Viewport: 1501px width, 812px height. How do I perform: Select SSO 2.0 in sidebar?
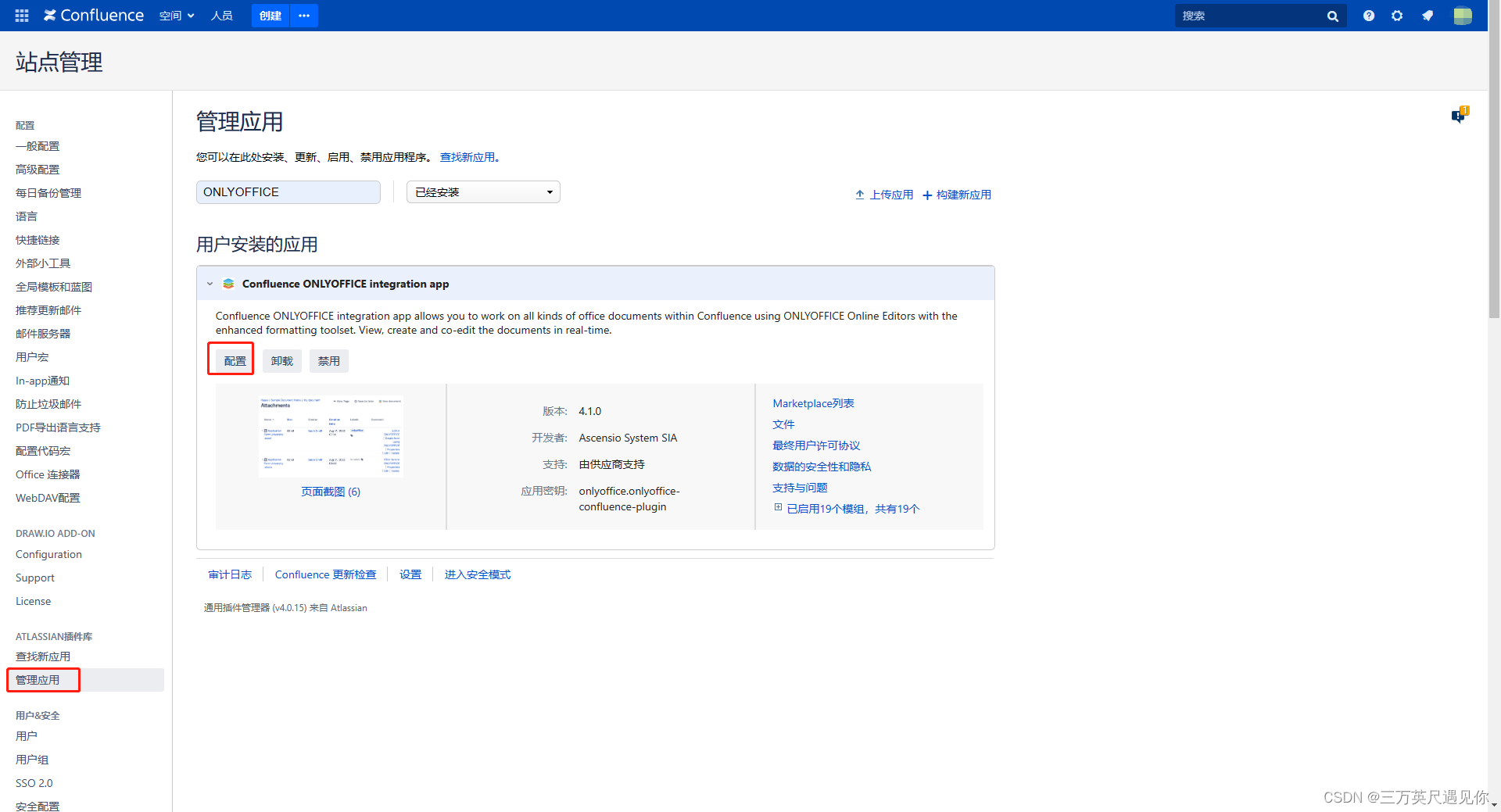tap(34, 783)
